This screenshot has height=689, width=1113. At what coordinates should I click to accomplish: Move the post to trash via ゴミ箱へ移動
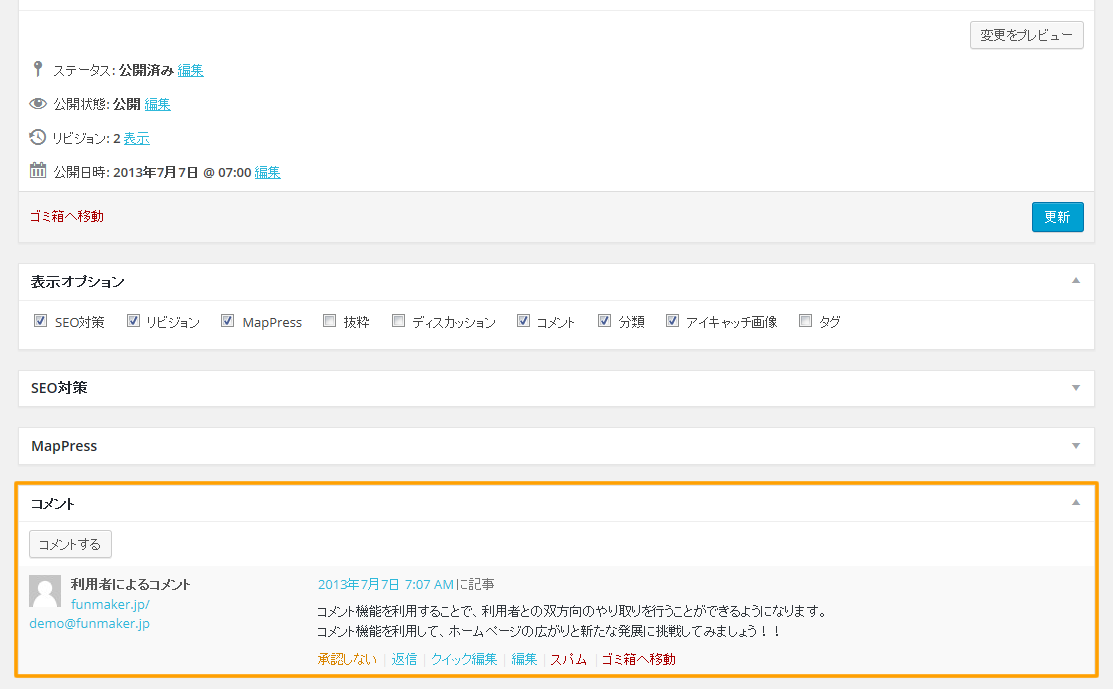point(66,216)
